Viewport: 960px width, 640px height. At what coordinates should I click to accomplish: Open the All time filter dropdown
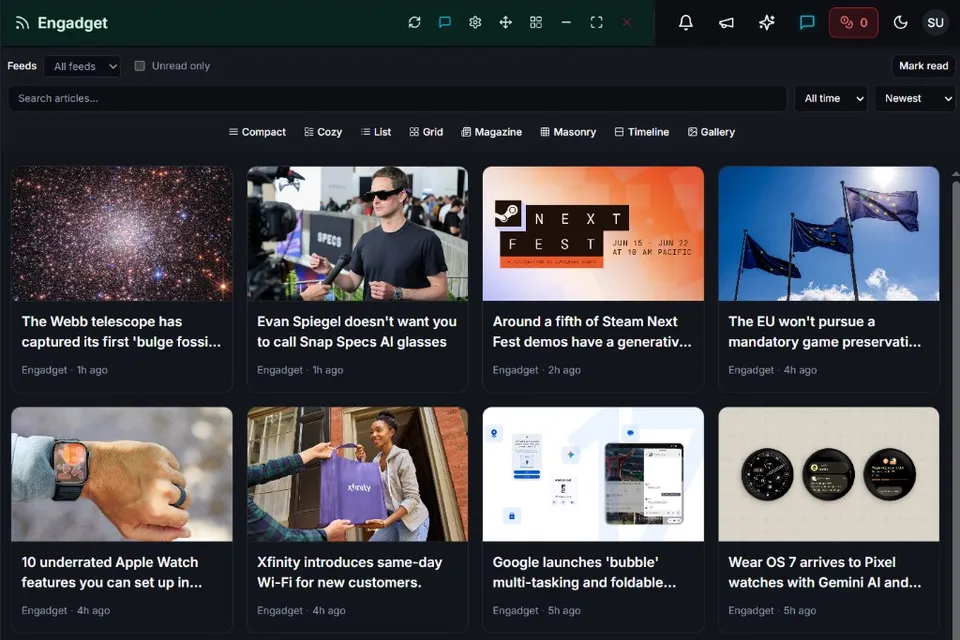click(831, 99)
